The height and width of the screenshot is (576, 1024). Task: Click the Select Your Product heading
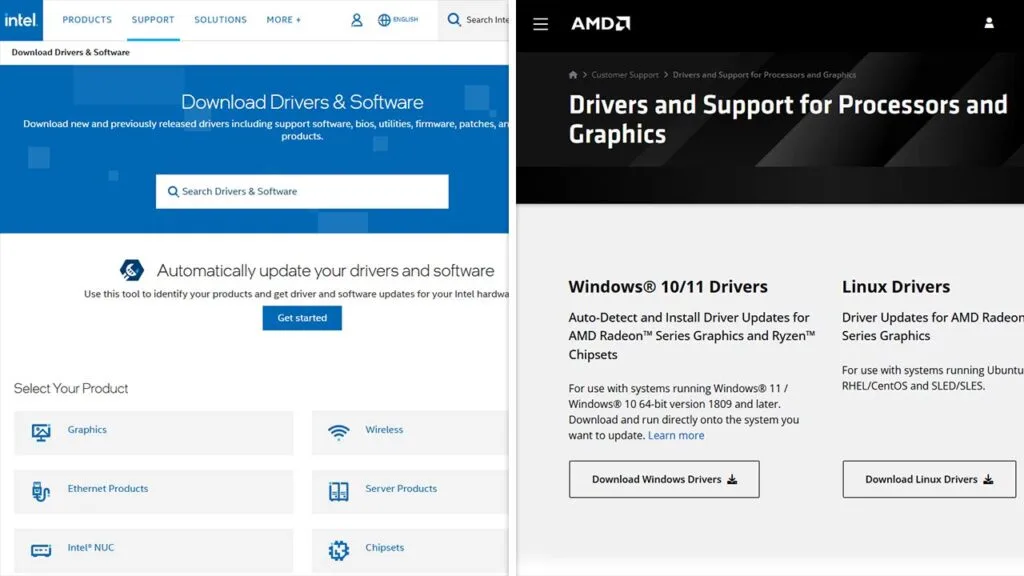coord(71,389)
